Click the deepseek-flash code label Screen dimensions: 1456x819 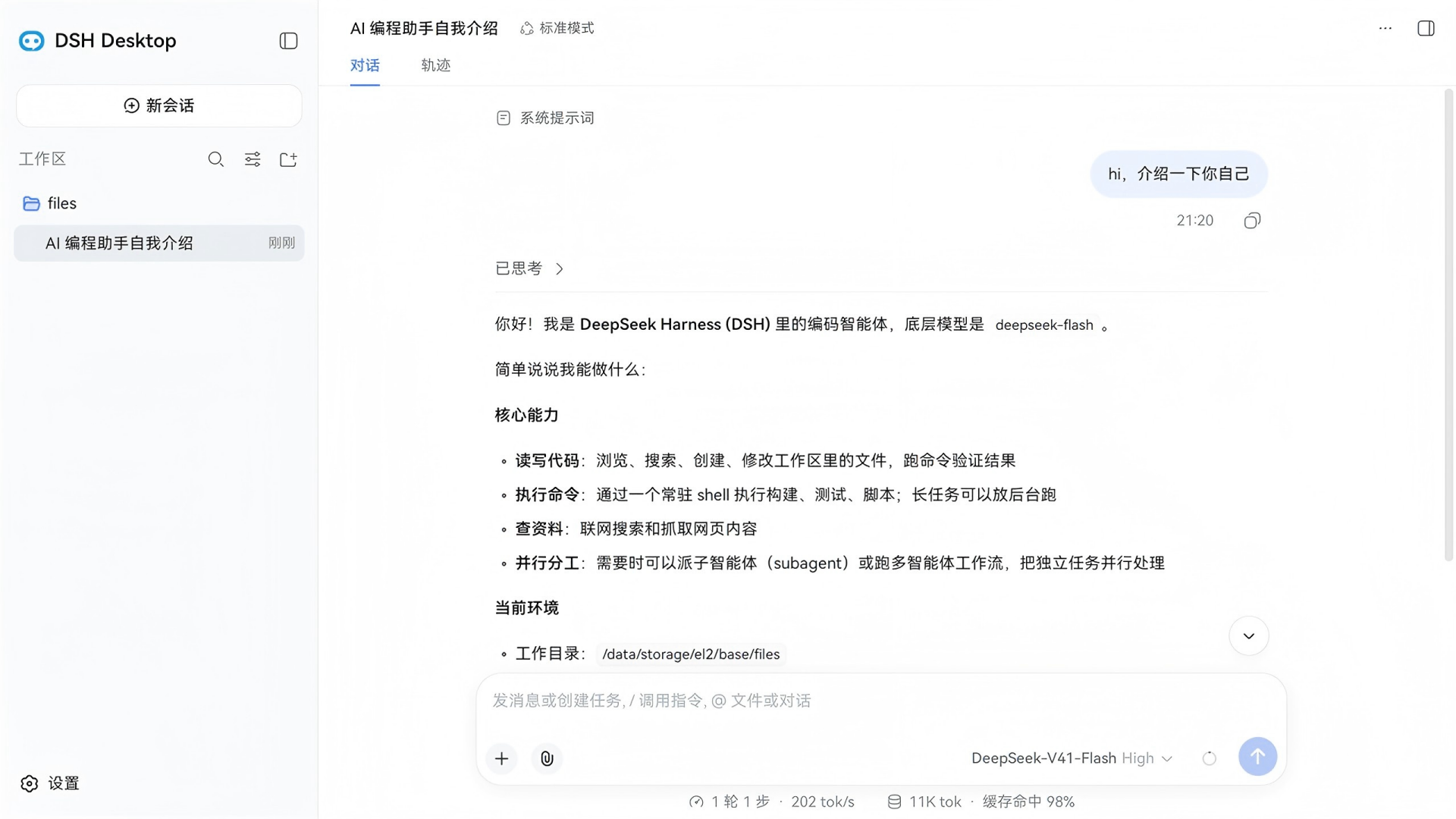click(1044, 325)
